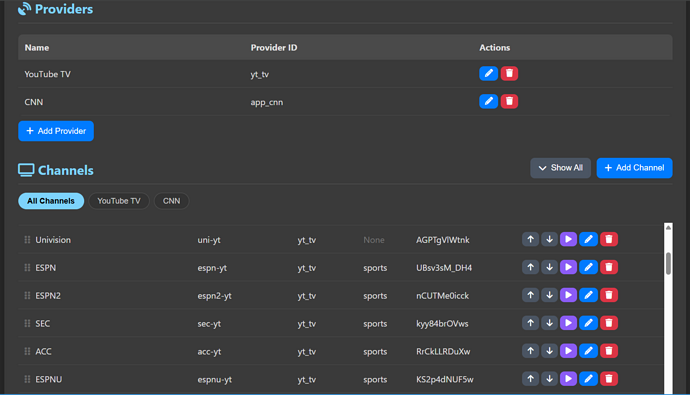690x395 pixels.
Task: Move Univision channel down
Action: pos(549,239)
